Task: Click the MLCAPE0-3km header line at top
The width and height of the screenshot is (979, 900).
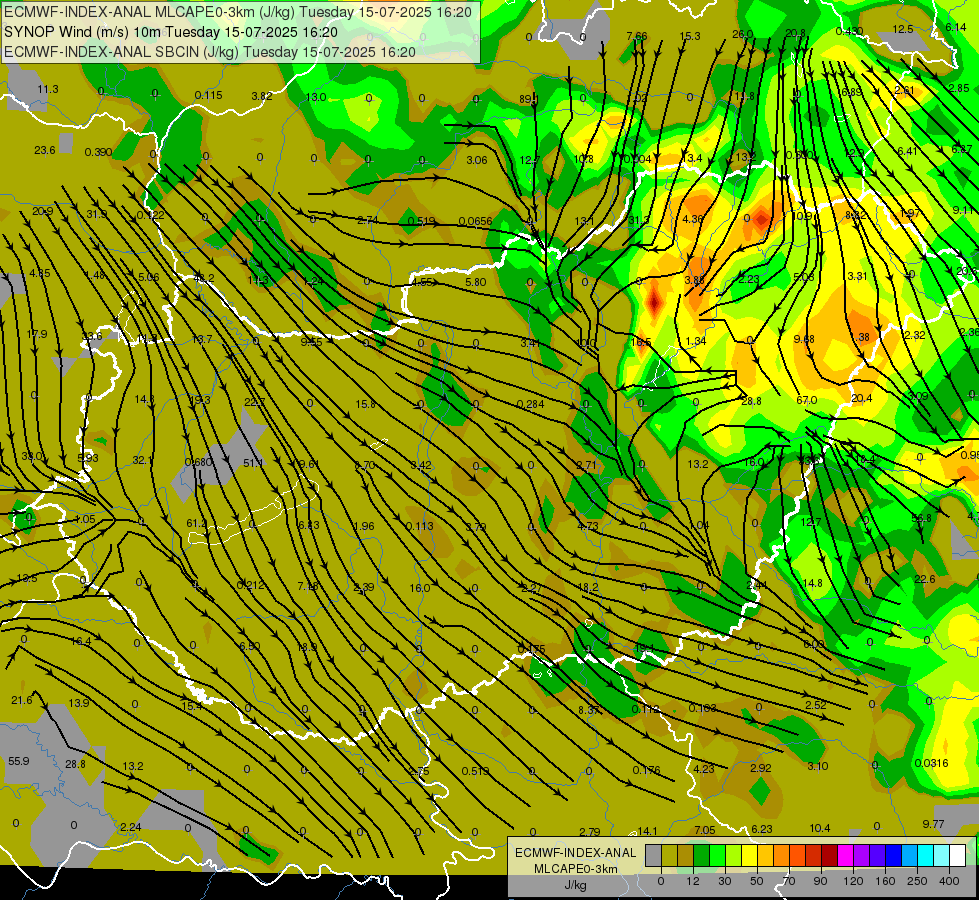Action: (238, 12)
